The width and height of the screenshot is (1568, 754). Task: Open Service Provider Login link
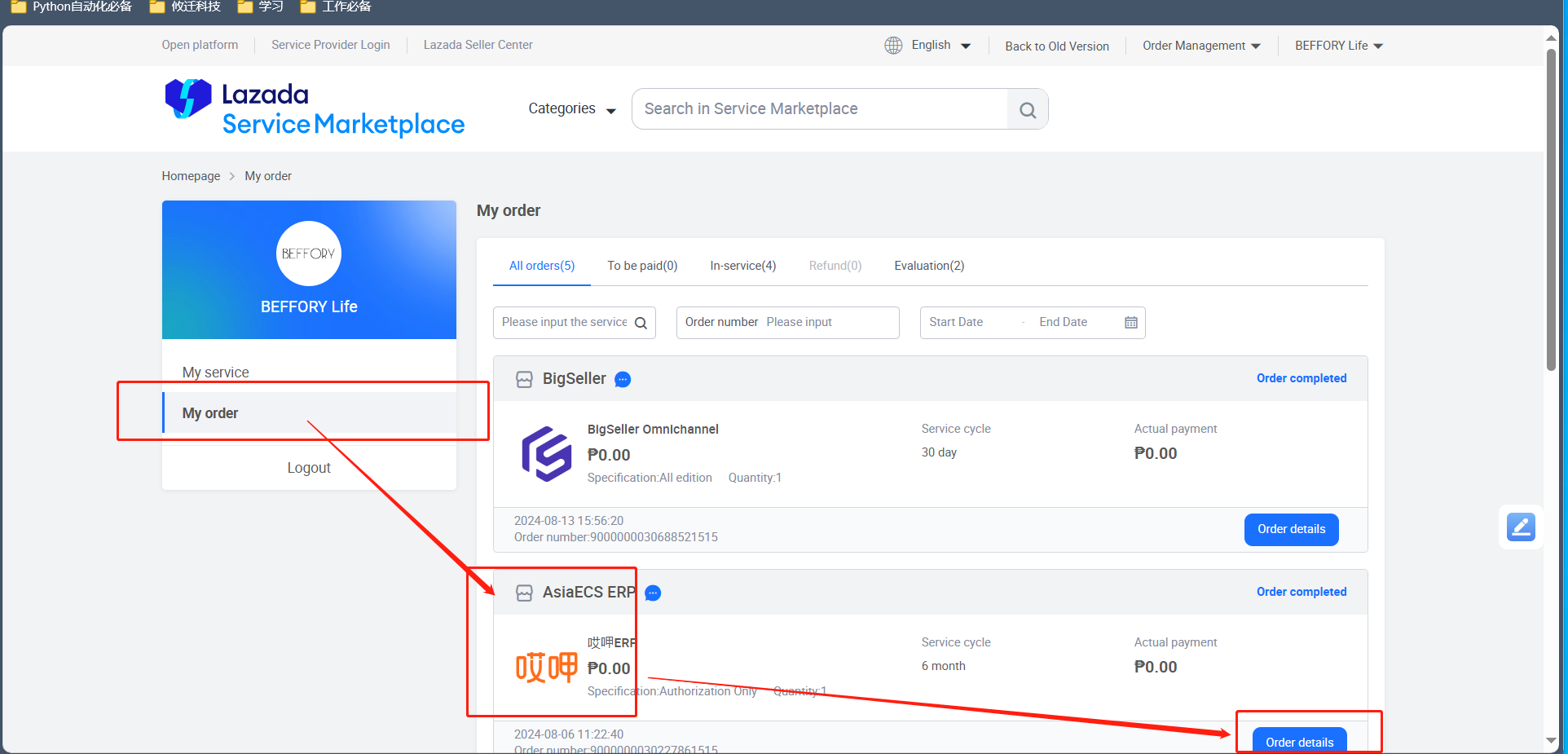pos(330,45)
